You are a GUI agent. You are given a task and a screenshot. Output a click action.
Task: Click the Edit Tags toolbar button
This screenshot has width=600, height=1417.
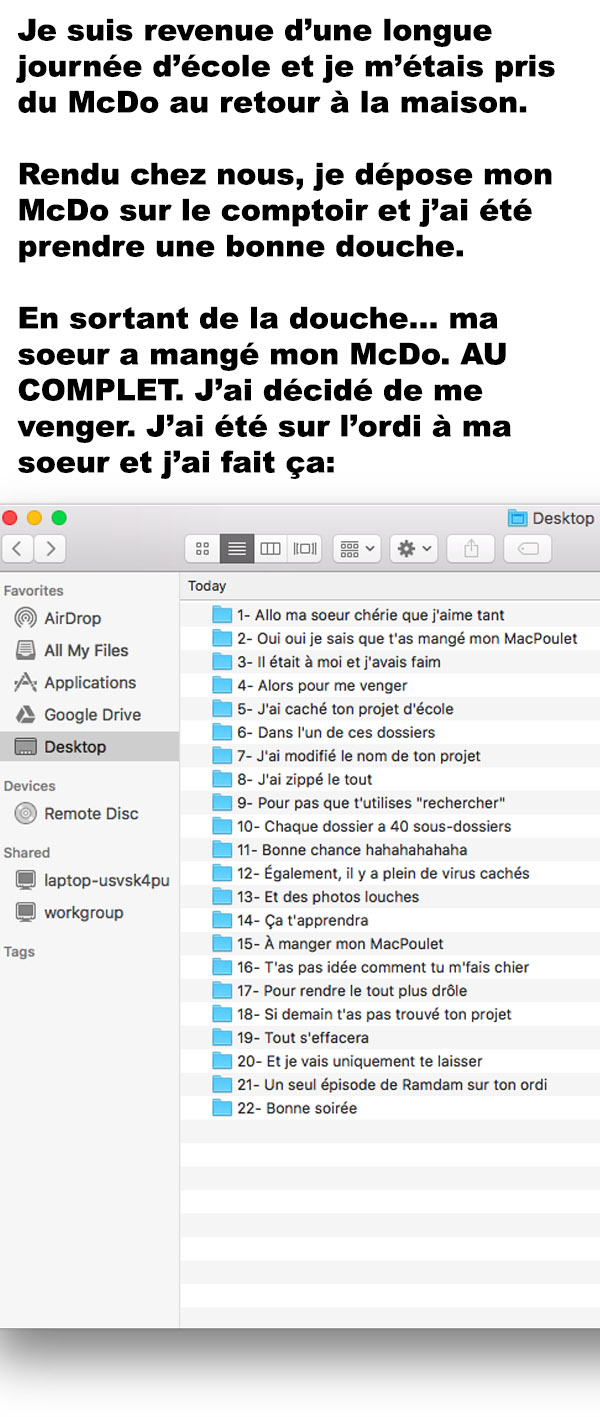pyautogui.click(x=528, y=548)
